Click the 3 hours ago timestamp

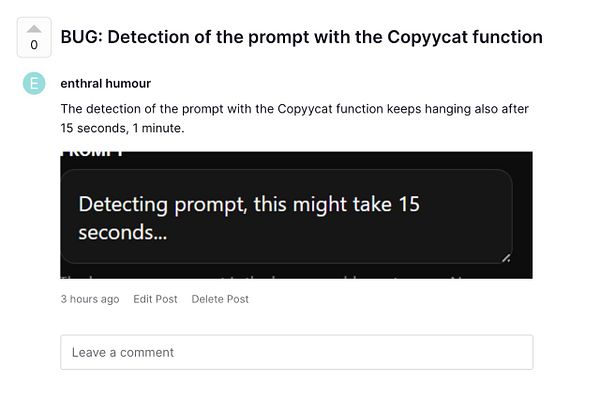point(90,299)
